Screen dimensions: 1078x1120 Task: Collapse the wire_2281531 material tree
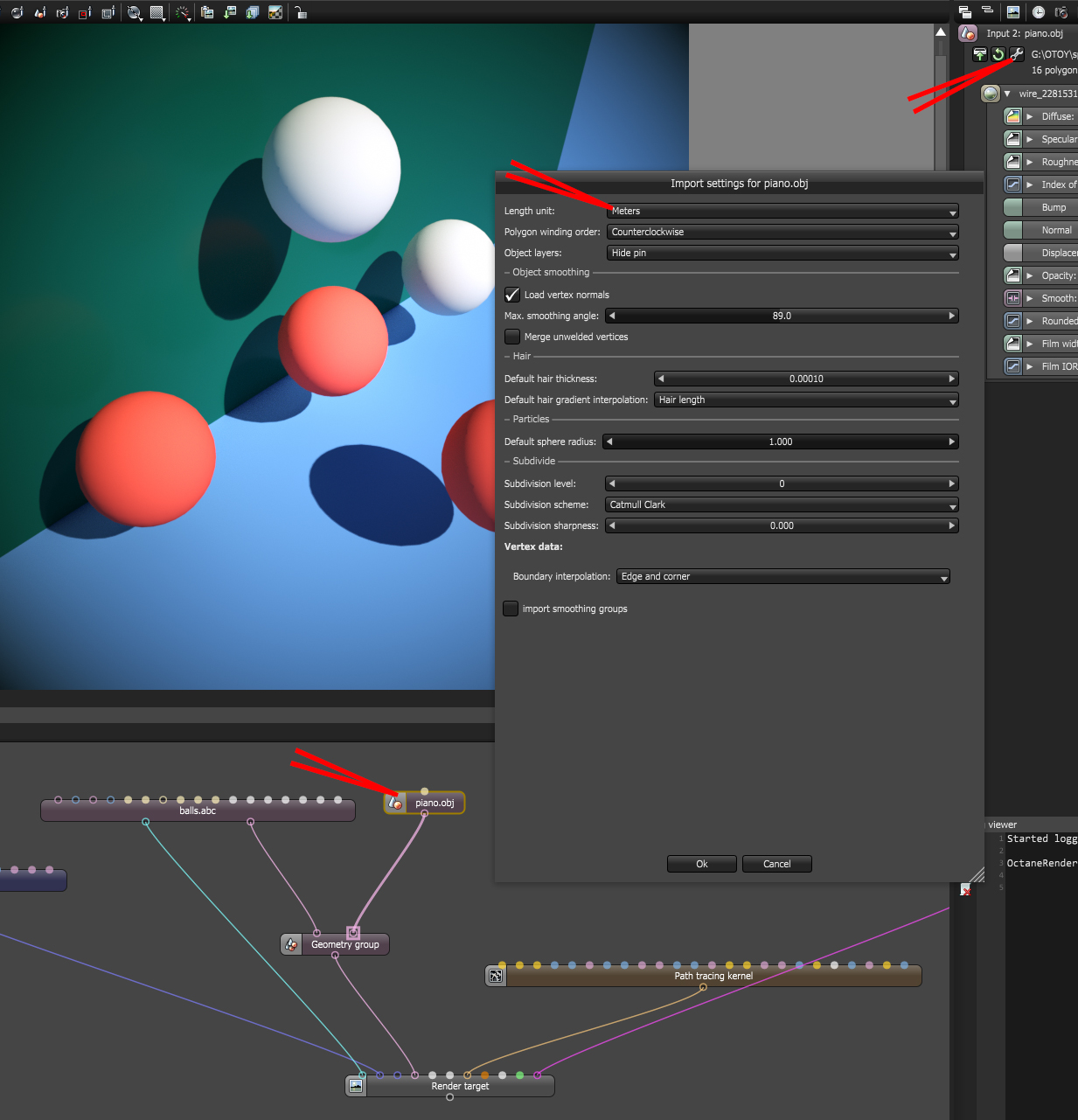point(1007,94)
